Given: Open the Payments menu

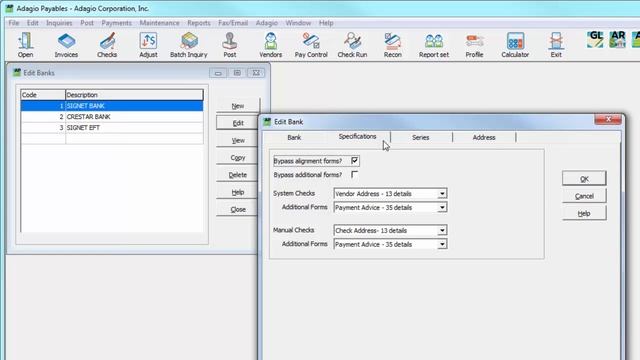Looking at the screenshot, I should [x=117, y=23].
